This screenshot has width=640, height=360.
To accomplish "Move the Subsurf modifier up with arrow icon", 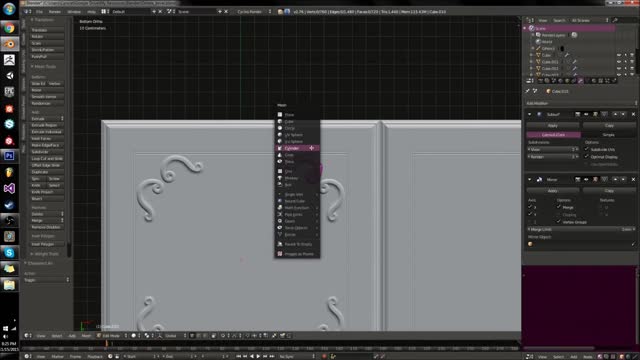I will pyautogui.click(x=616, y=114).
